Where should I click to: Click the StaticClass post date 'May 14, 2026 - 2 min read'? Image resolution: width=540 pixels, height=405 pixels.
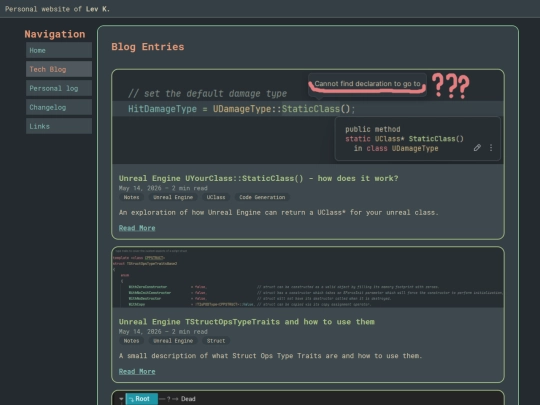point(163,188)
